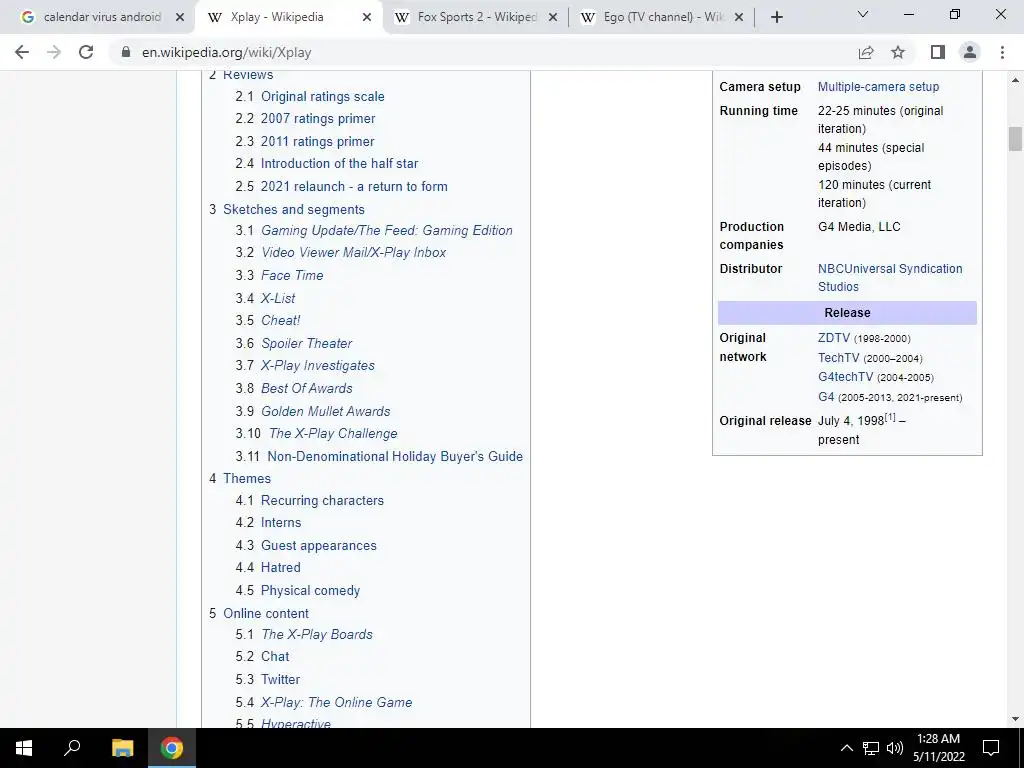Screen dimensions: 1024x768
Task: Go to Recurring characters section
Action: pyautogui.click(x=323, y=501)
